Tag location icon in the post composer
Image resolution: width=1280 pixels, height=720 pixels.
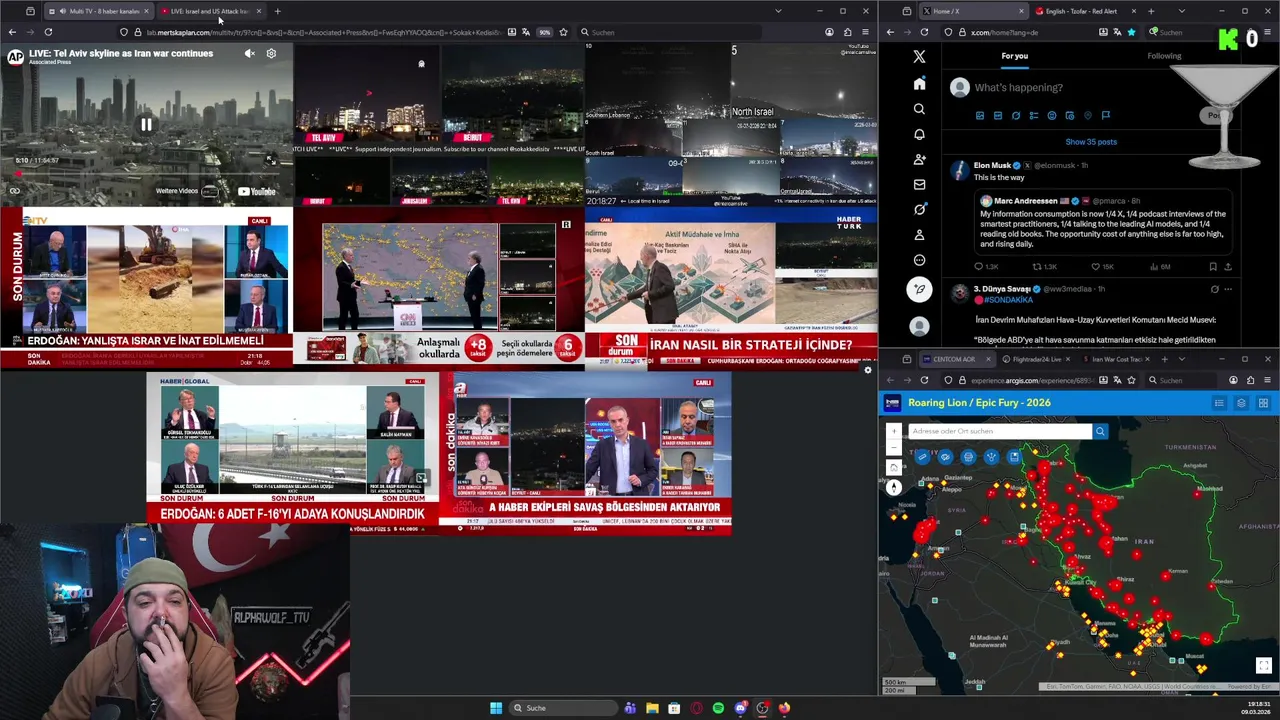coord(1088,116)
